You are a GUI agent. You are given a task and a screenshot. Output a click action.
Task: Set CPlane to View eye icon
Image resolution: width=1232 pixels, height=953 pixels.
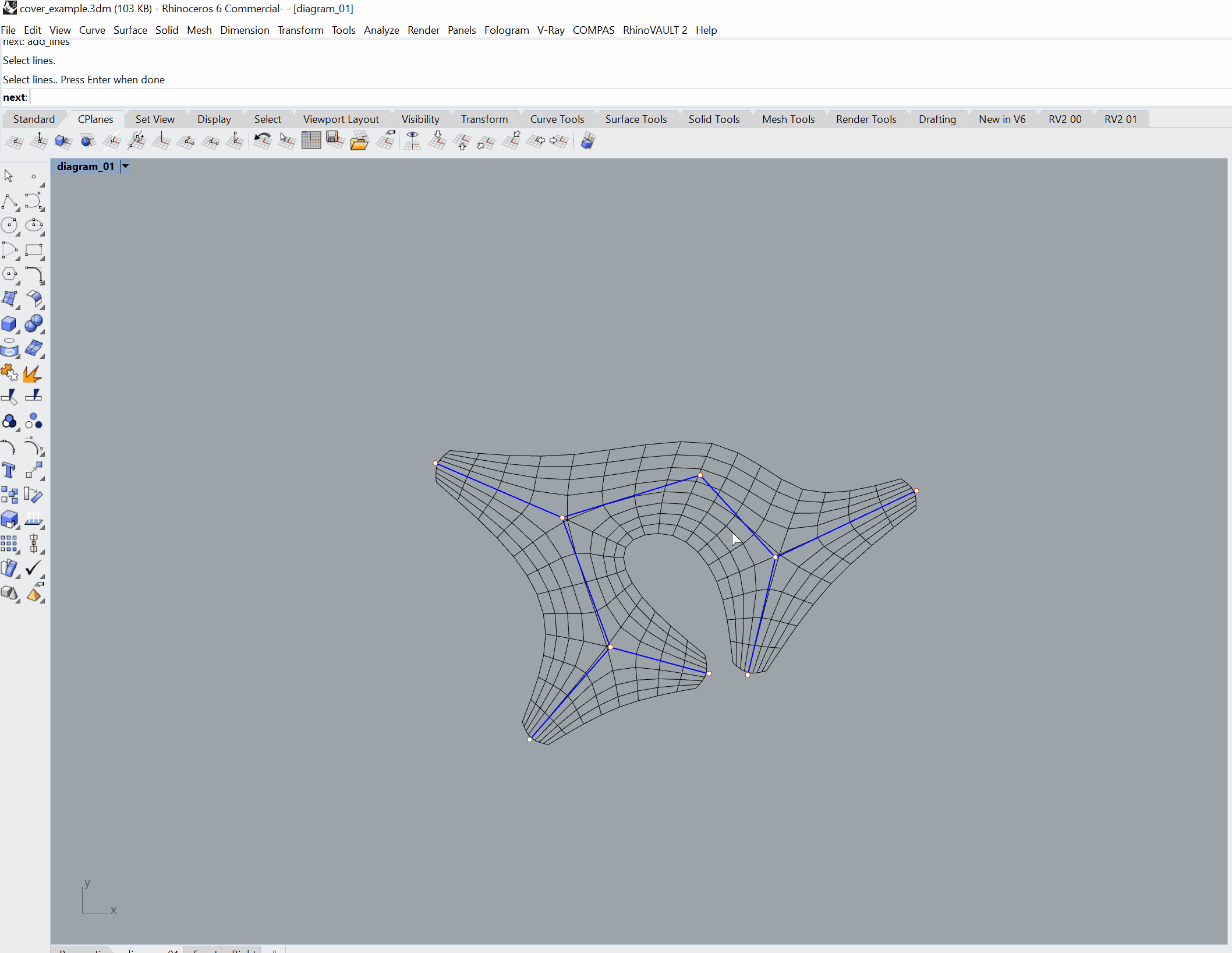pyautogui.click(x=413, y=141)
